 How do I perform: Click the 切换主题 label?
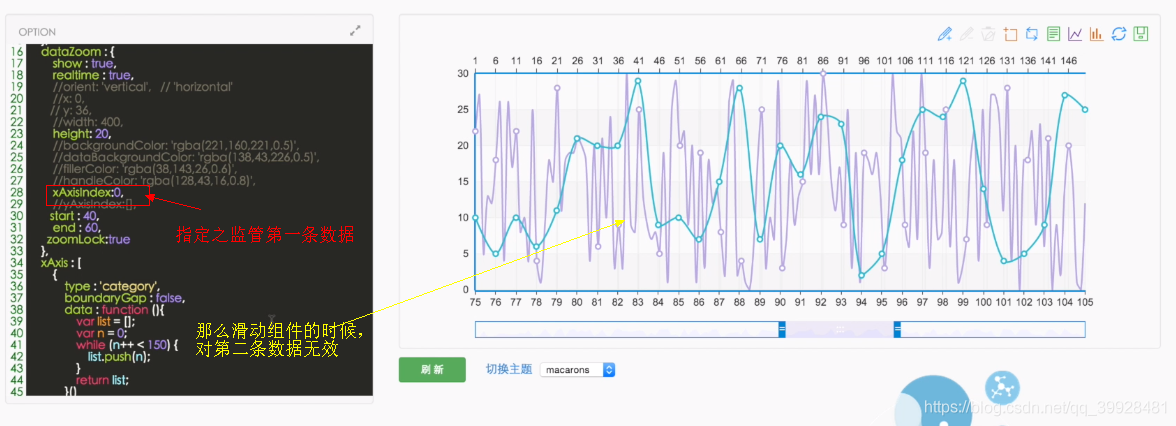point(508,370)
